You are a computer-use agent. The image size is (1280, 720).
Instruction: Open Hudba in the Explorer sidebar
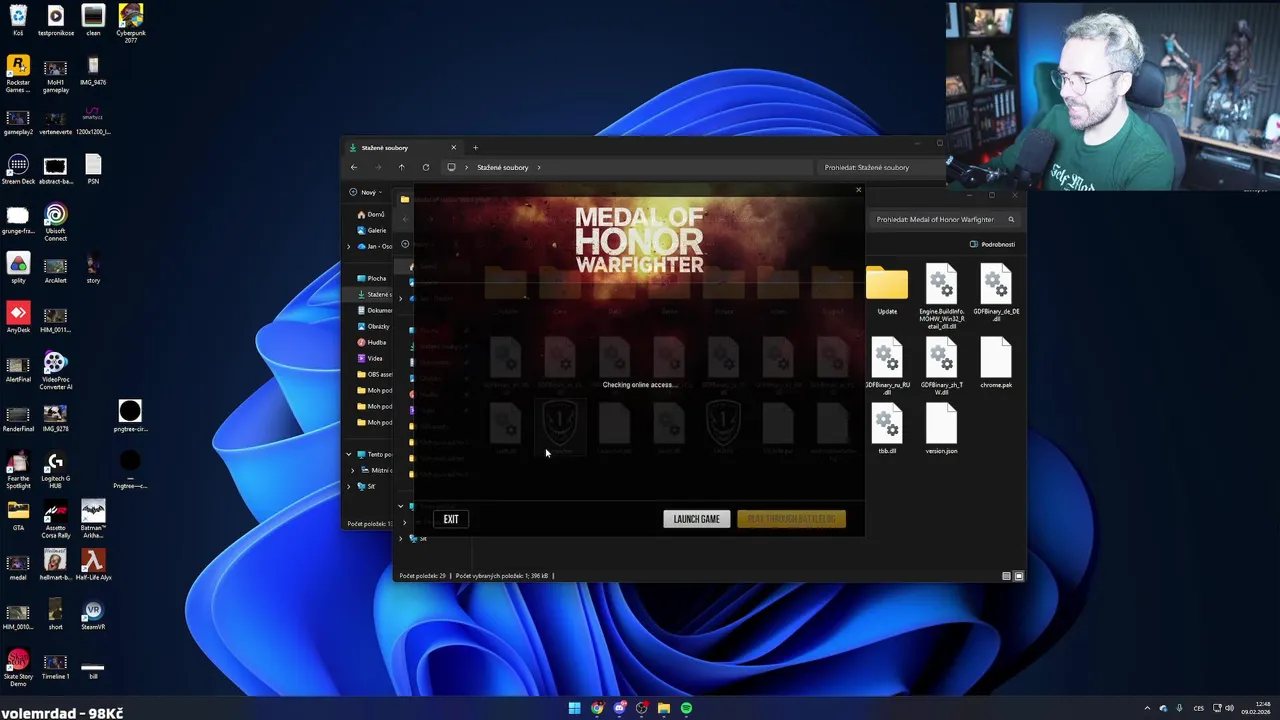372,342
